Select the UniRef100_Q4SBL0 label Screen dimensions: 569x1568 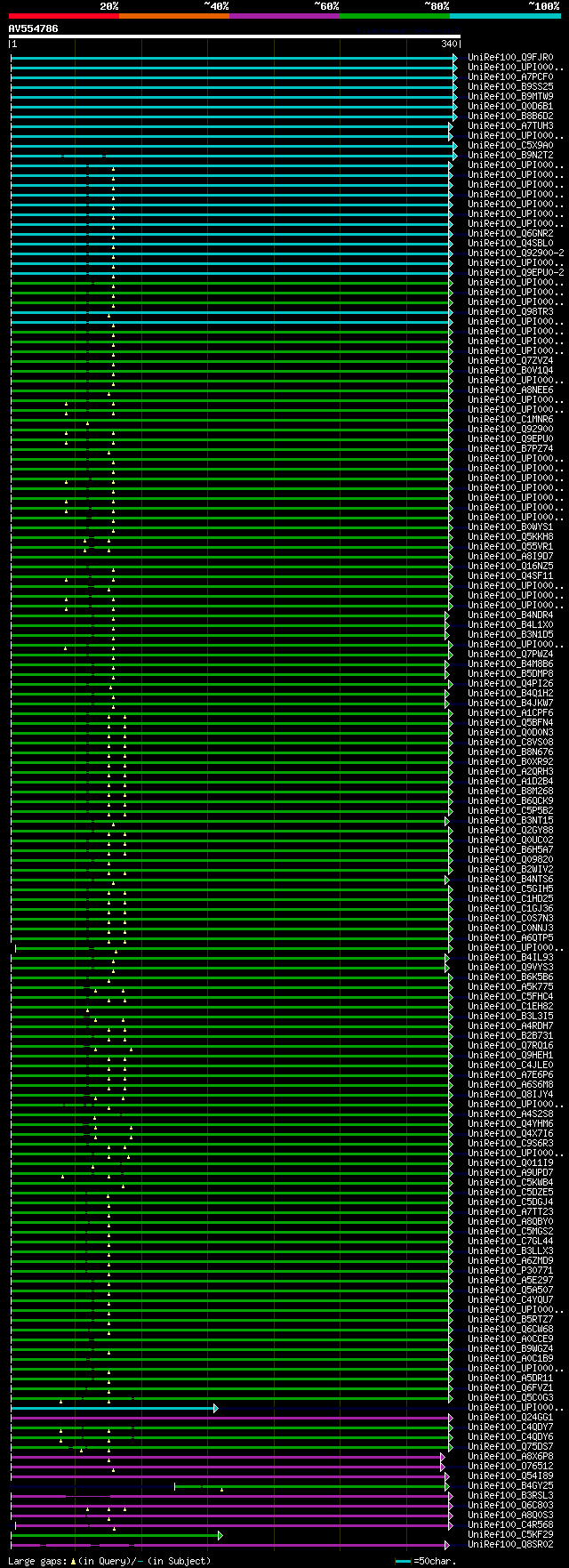click(x=510, y=244)
